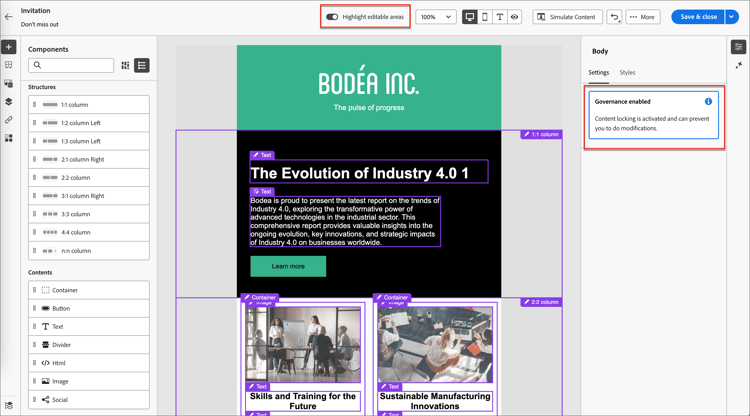The height and width of the screenshot is (416, 750).
Task: Select the Container content component
Action: 89,290
